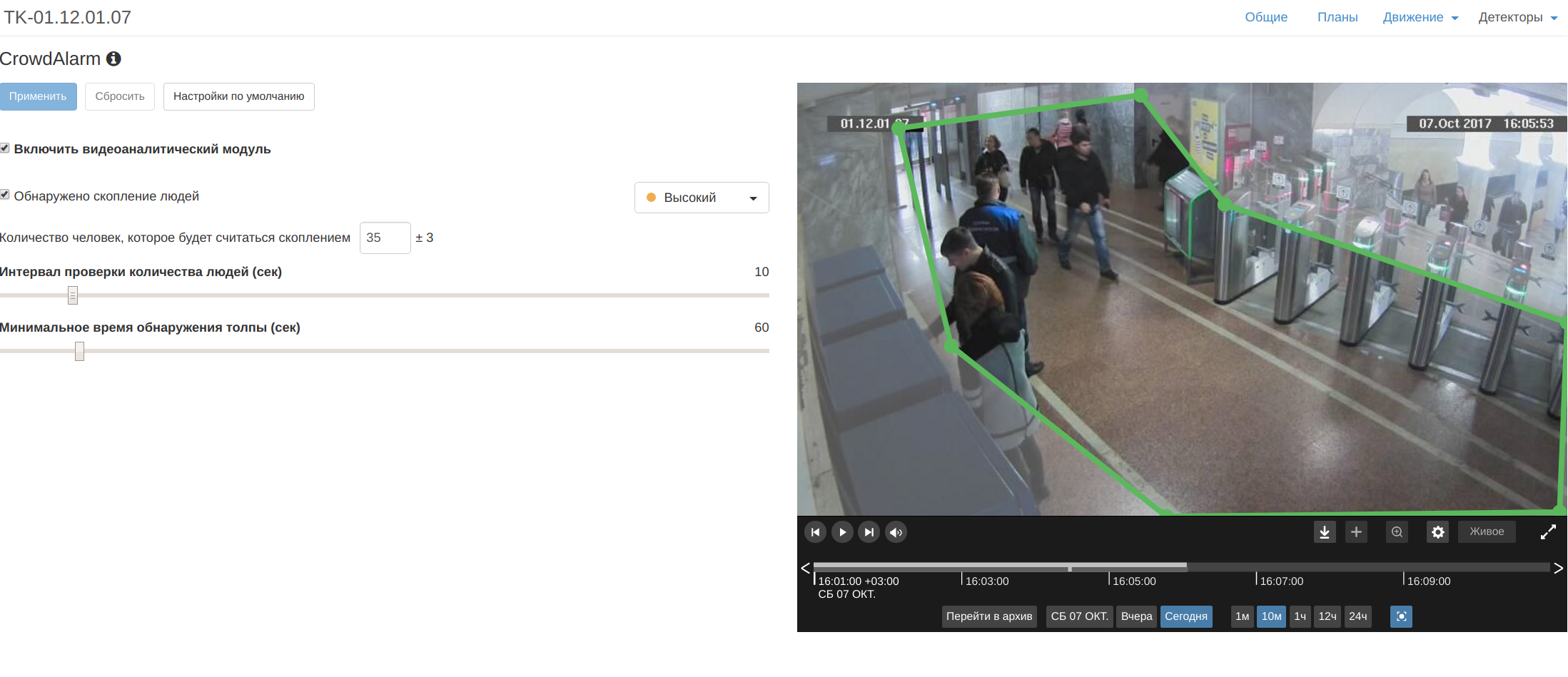Viewport: 1568px width, 677px height.
Task: Toggle the sound speaker icon
Action: point(896,532)
